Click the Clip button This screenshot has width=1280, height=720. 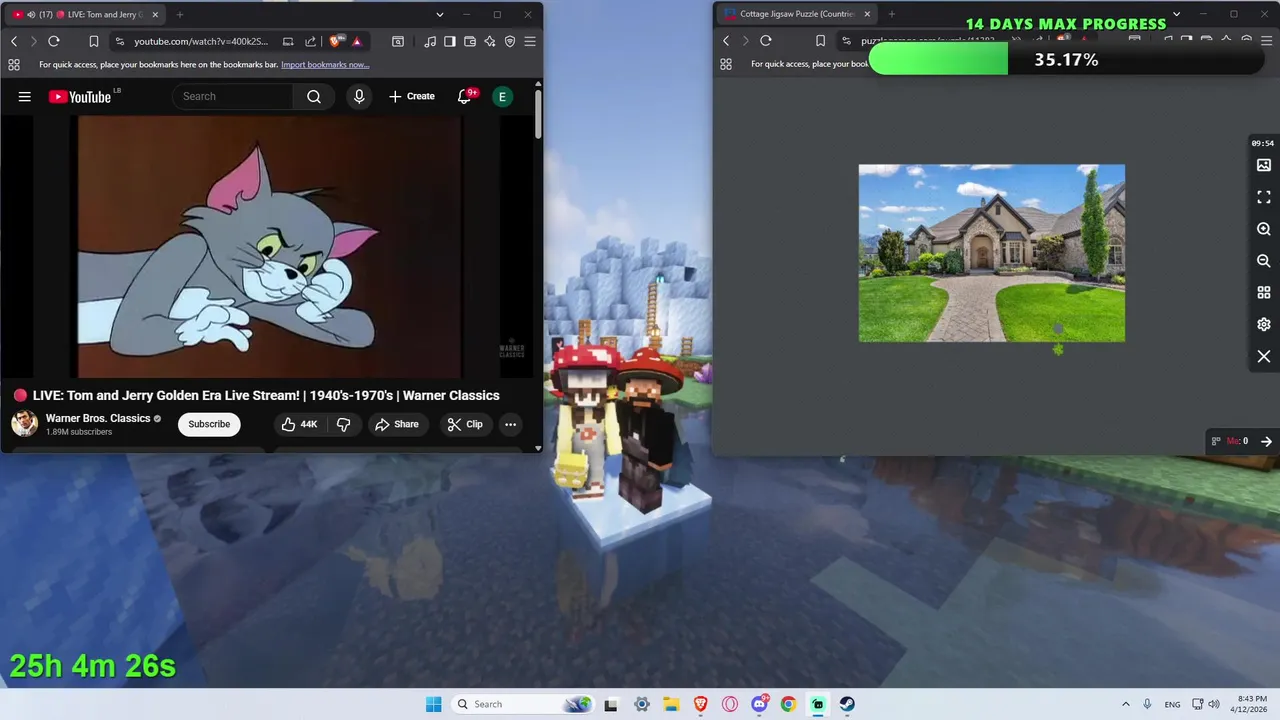pyautogui.click(x=465, y=424)
